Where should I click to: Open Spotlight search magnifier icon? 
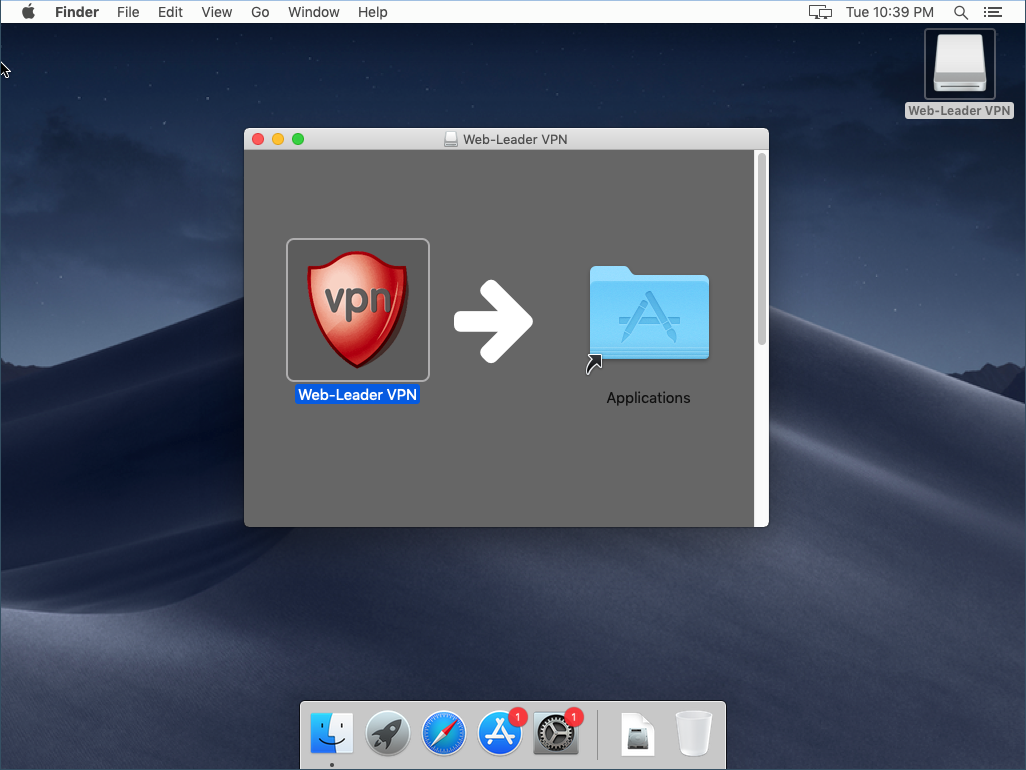[961, 12]
